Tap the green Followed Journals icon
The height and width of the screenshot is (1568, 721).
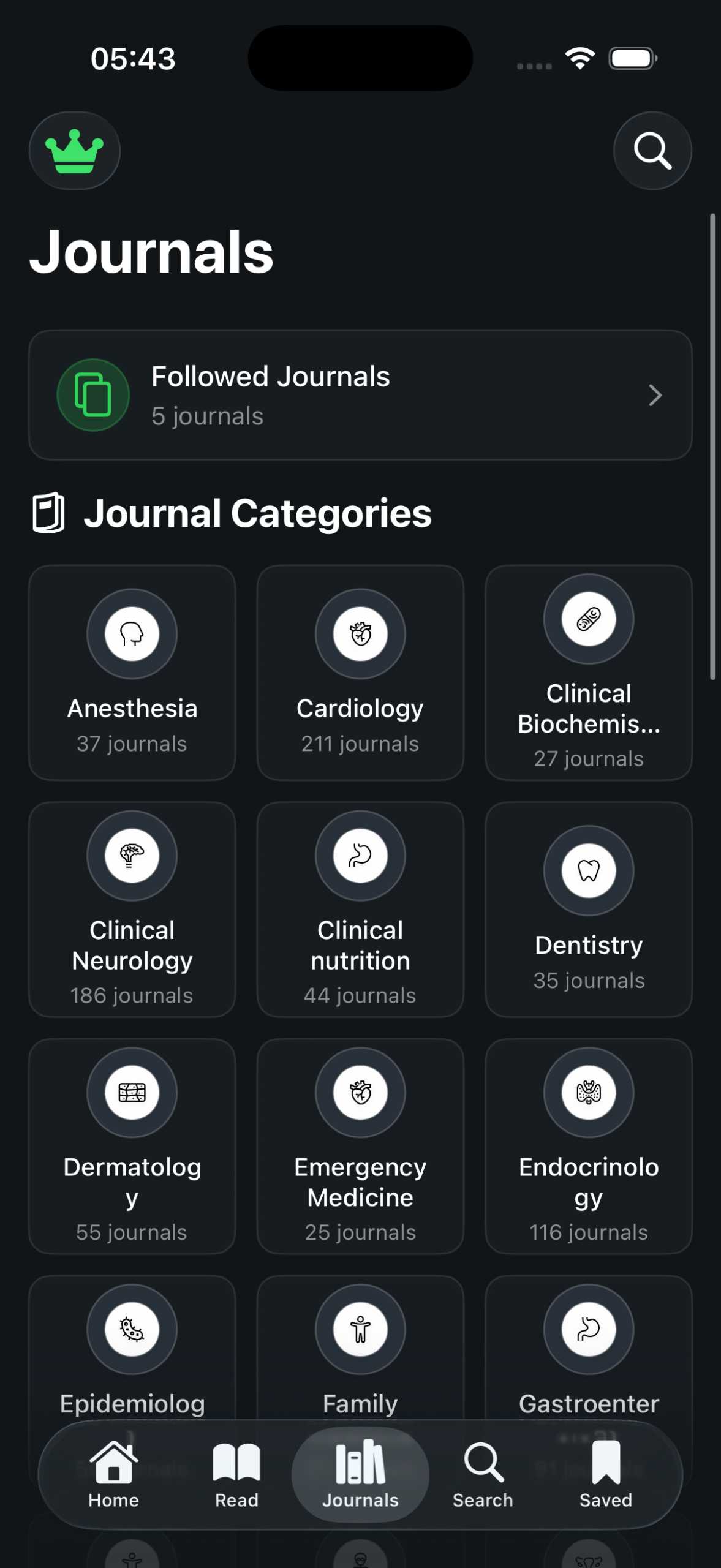coord(93,395)
